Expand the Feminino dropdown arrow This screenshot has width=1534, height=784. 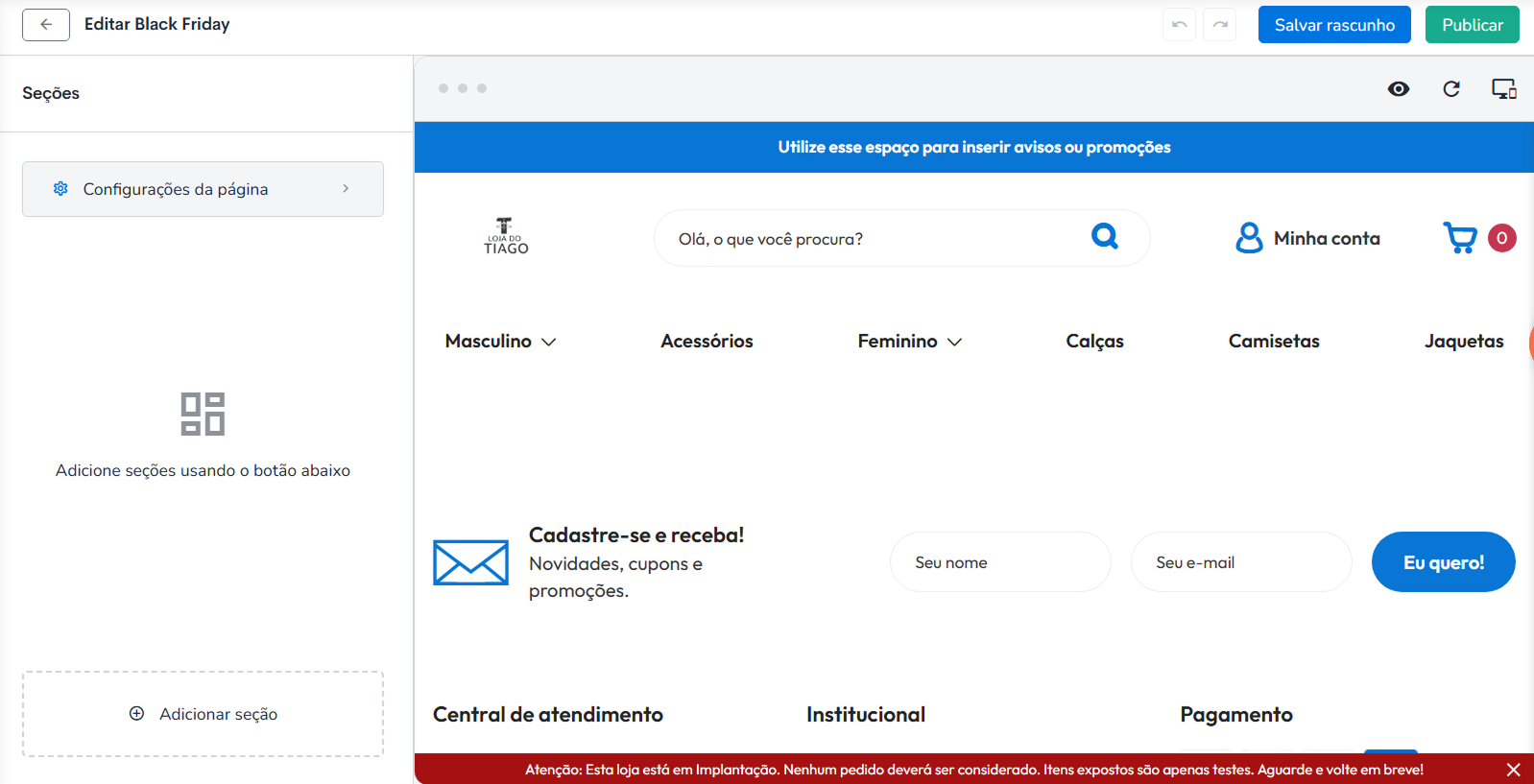coord(955,343)
